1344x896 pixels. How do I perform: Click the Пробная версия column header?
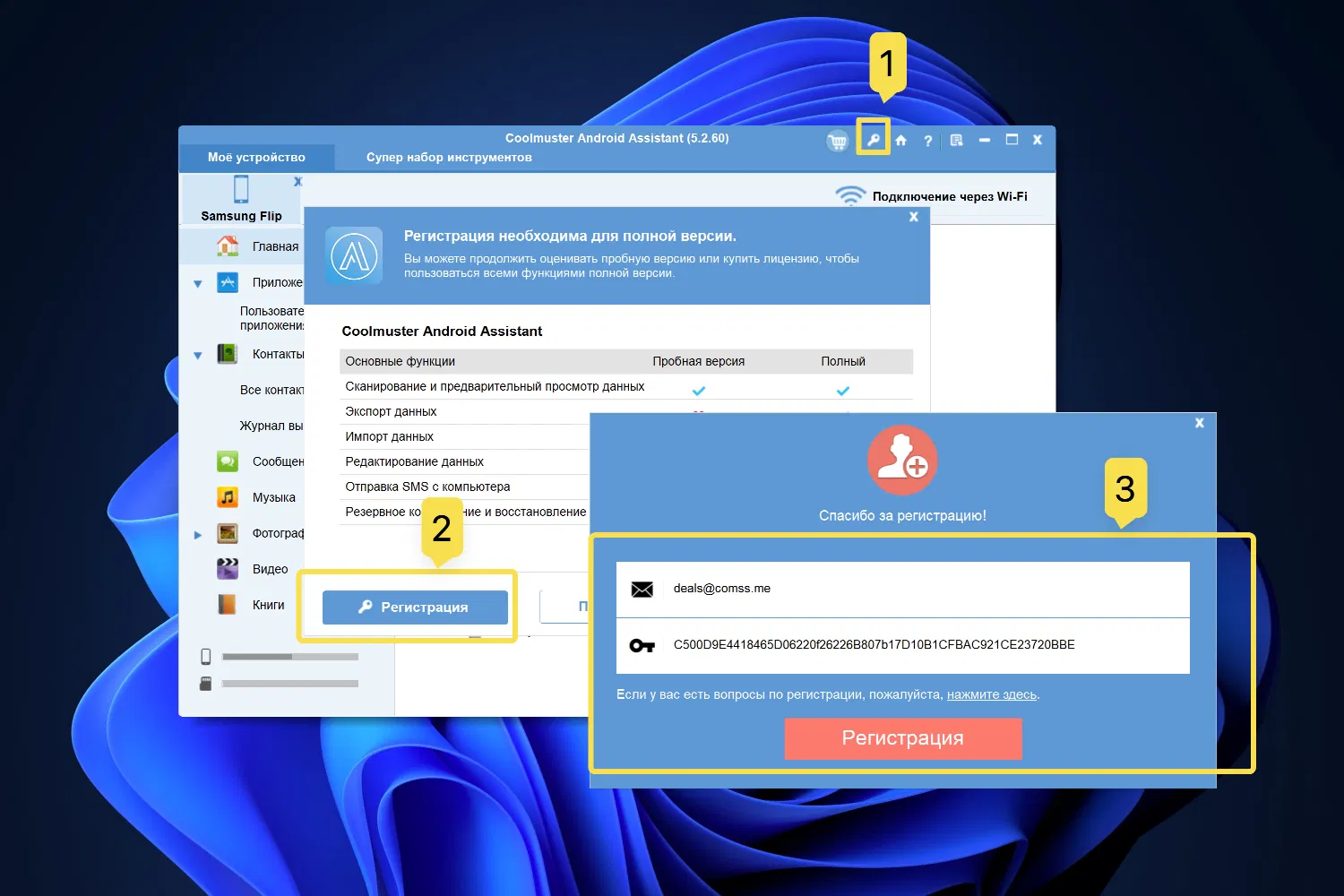[x=699, y=361]
